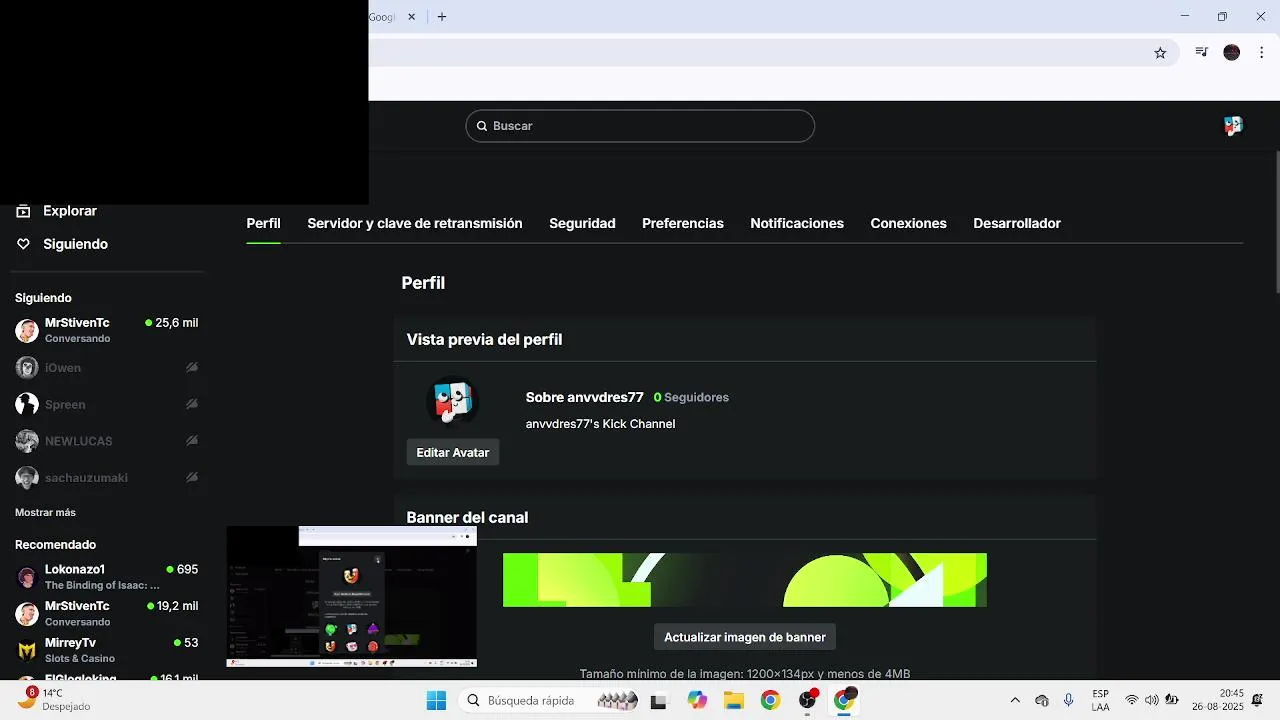
Task: Open the Wi-Fi network tray icon
Action: pos(1132,700)
